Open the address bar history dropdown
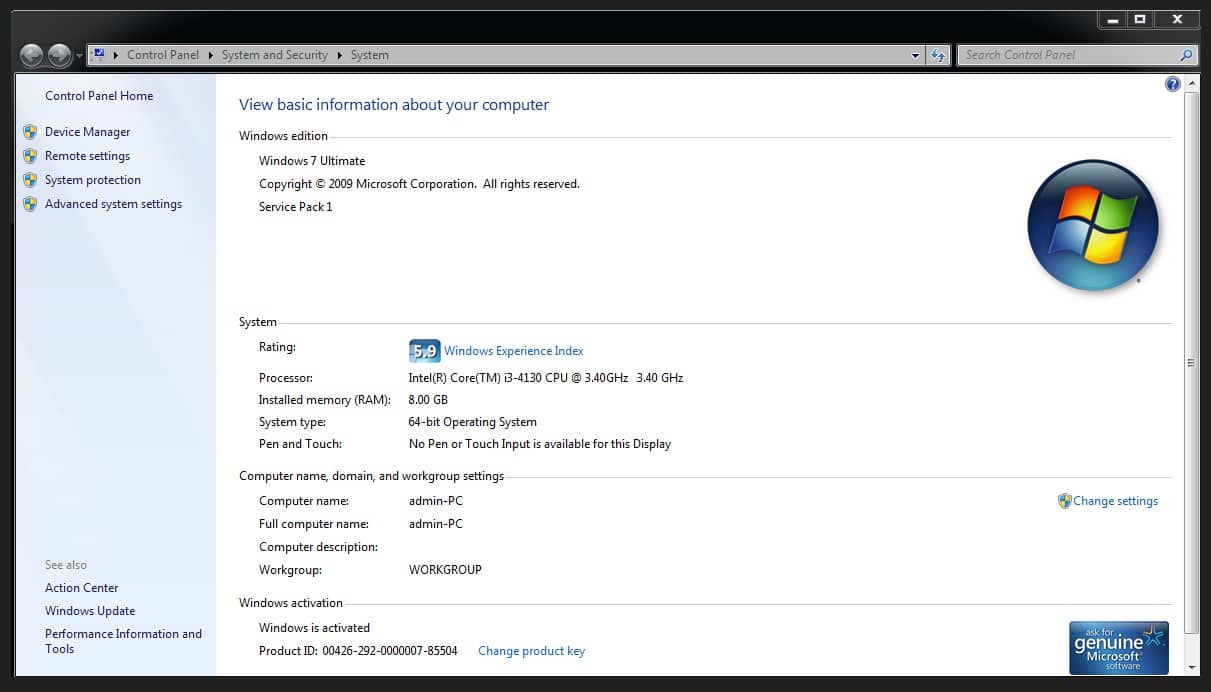 pyautogui.click(x=916, y=56)
